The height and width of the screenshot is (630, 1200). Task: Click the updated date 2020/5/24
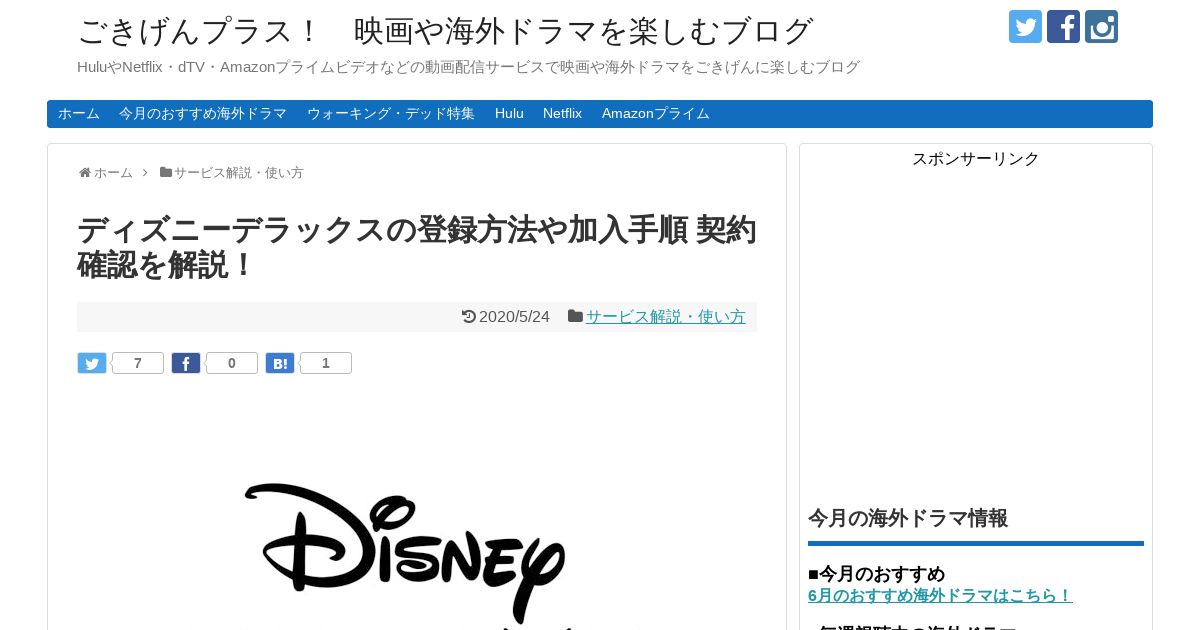tap(514, 317)
